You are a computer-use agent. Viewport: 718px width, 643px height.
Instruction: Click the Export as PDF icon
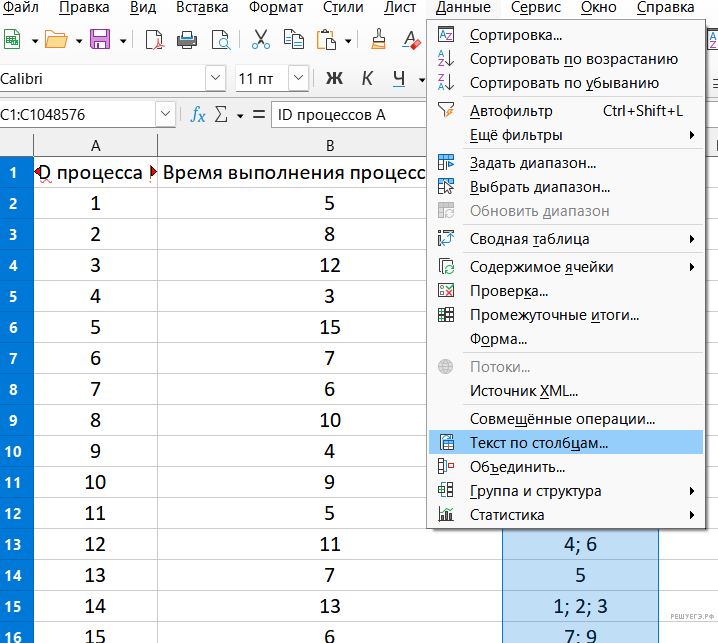155,40
